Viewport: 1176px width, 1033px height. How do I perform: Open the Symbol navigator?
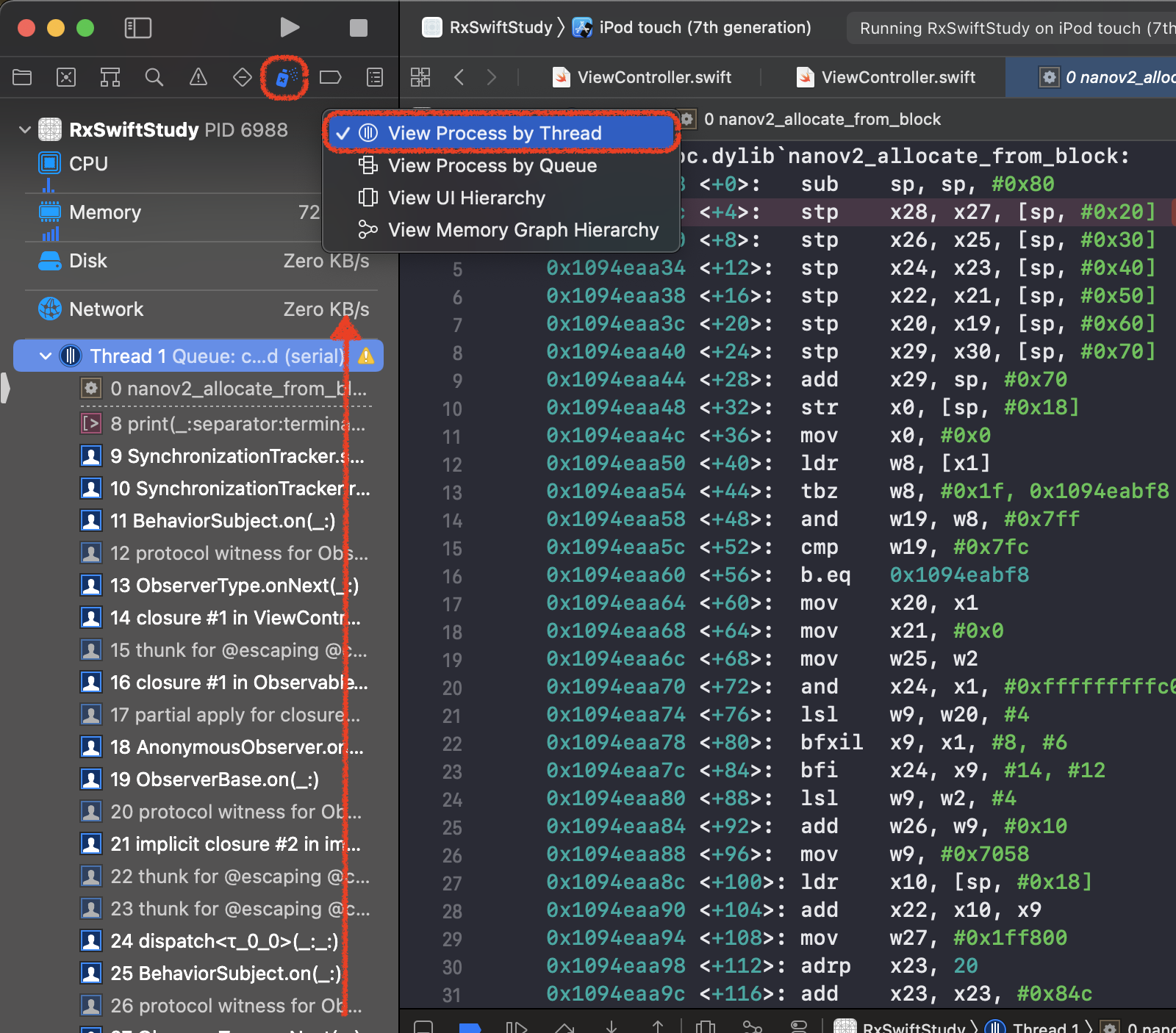click(110, 77)
